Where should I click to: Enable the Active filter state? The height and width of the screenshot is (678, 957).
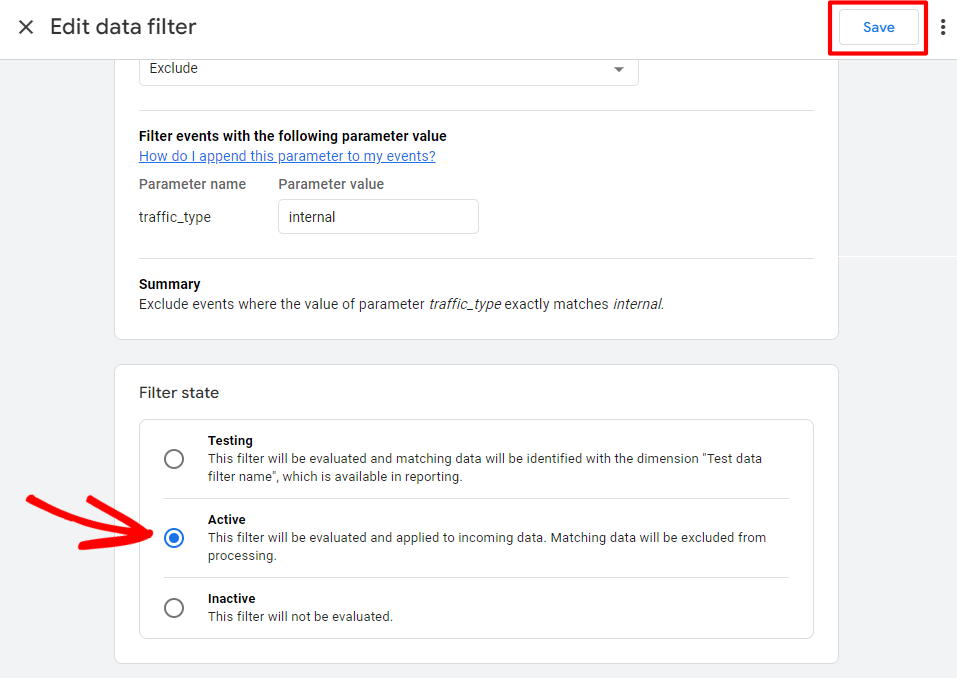tap(174, 538)
